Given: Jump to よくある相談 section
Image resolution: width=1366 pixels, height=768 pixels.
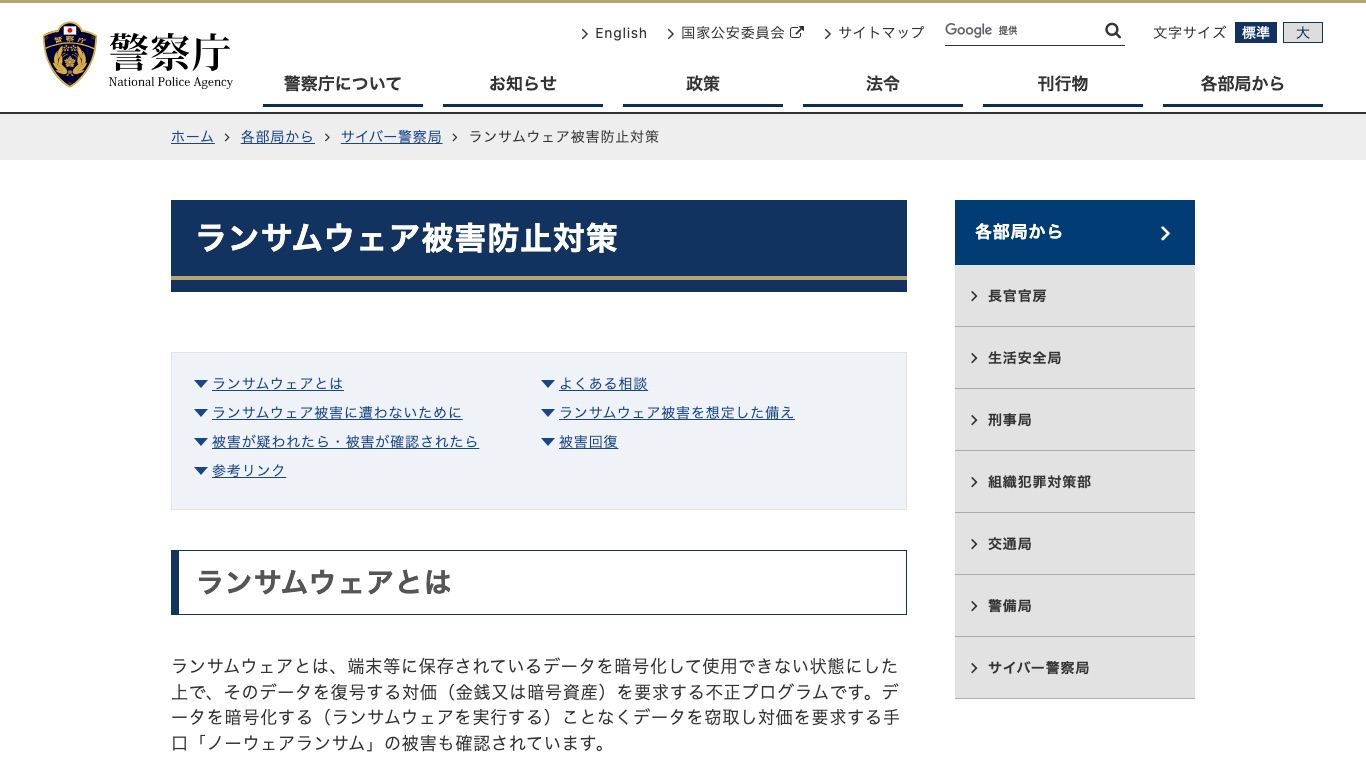Looking at the screenshot, I should [x=603, y=384].
